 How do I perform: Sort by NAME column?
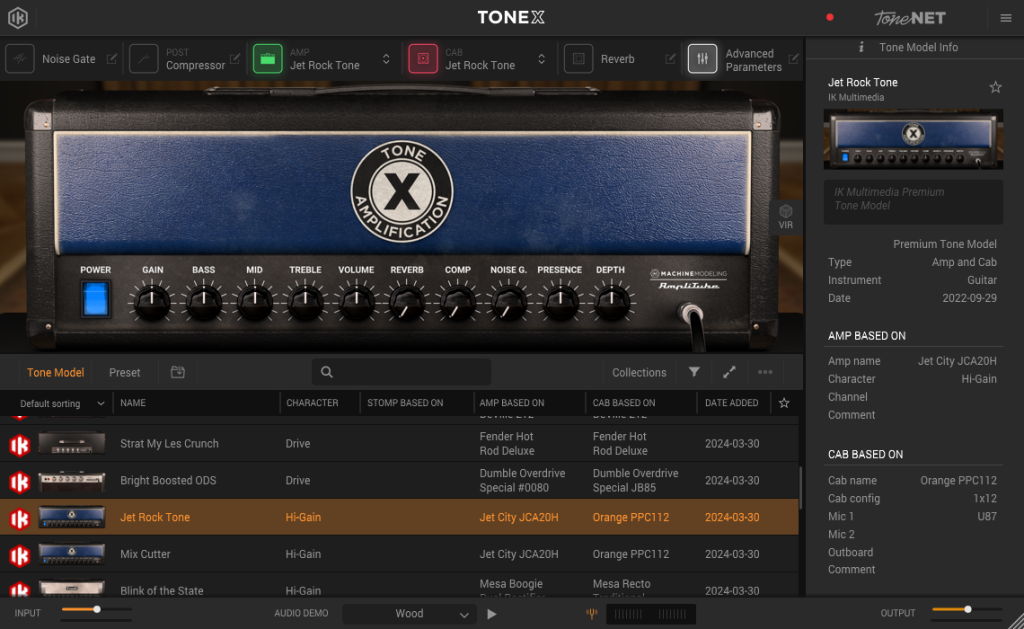133,403
